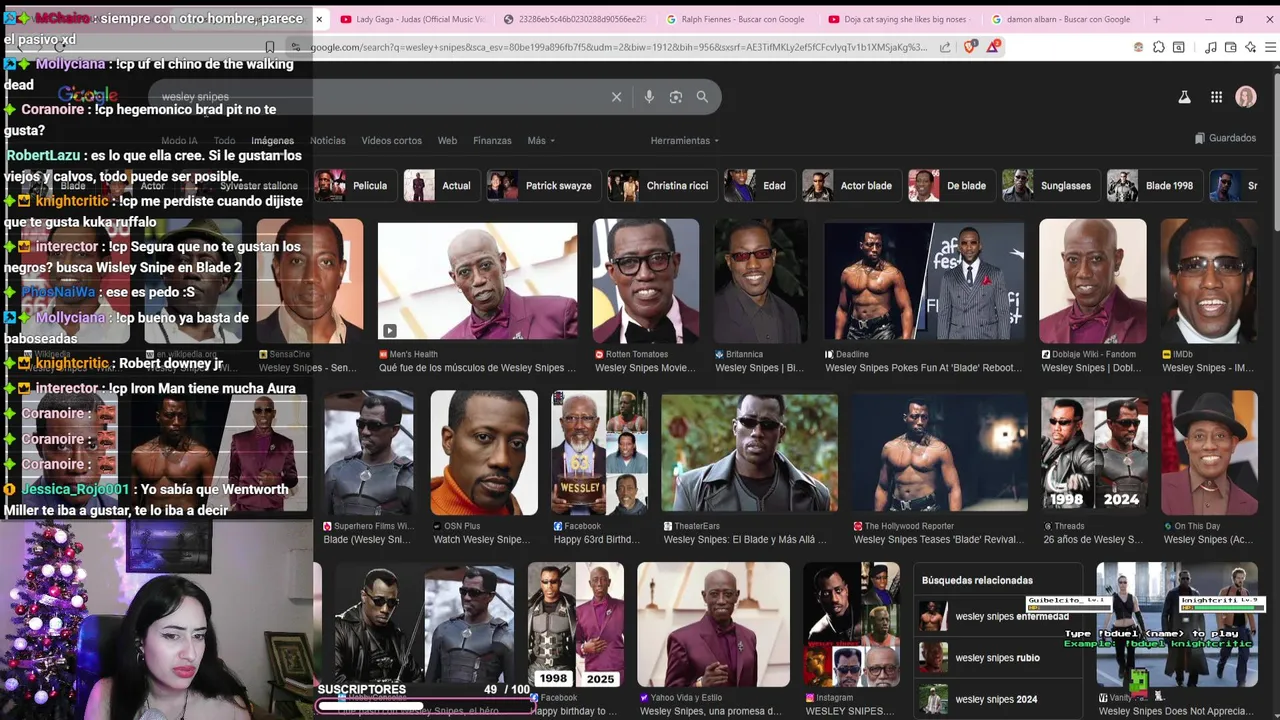Filter images by Edad chip
Viewport: 1280px width, 720px height.
[758, 186]
